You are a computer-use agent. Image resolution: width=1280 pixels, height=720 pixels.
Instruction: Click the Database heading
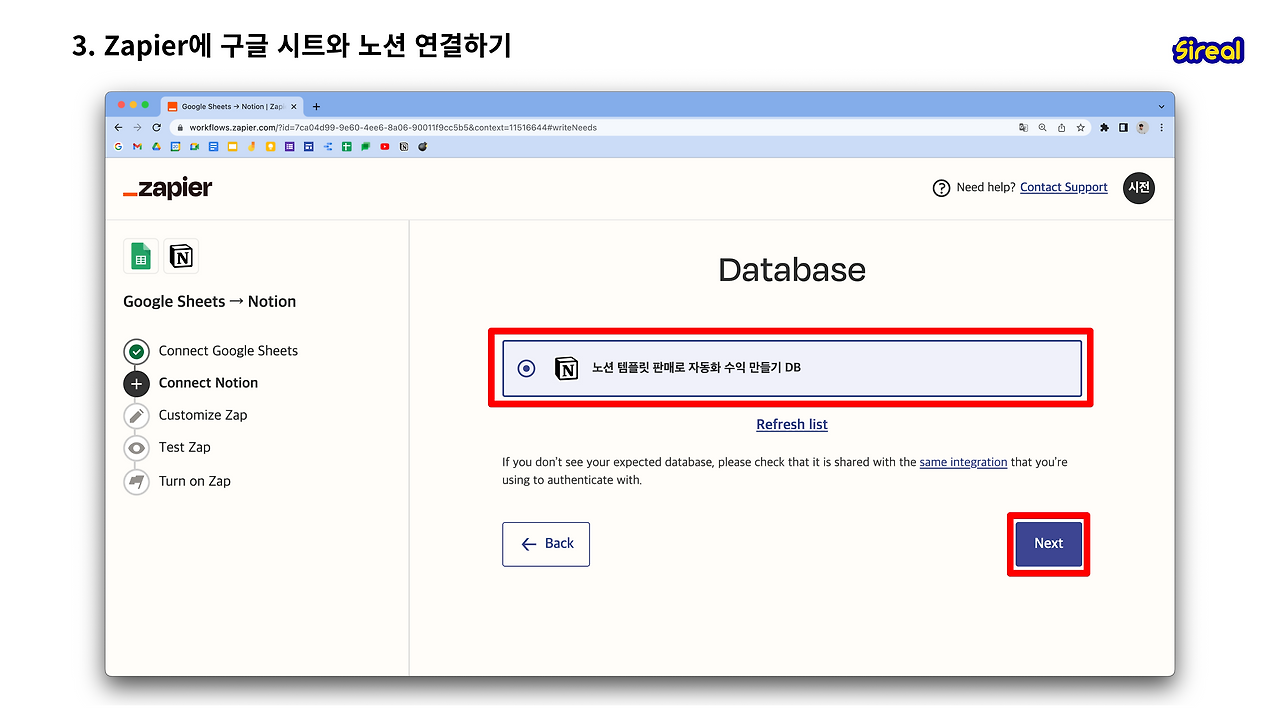(x=792, y=270)
